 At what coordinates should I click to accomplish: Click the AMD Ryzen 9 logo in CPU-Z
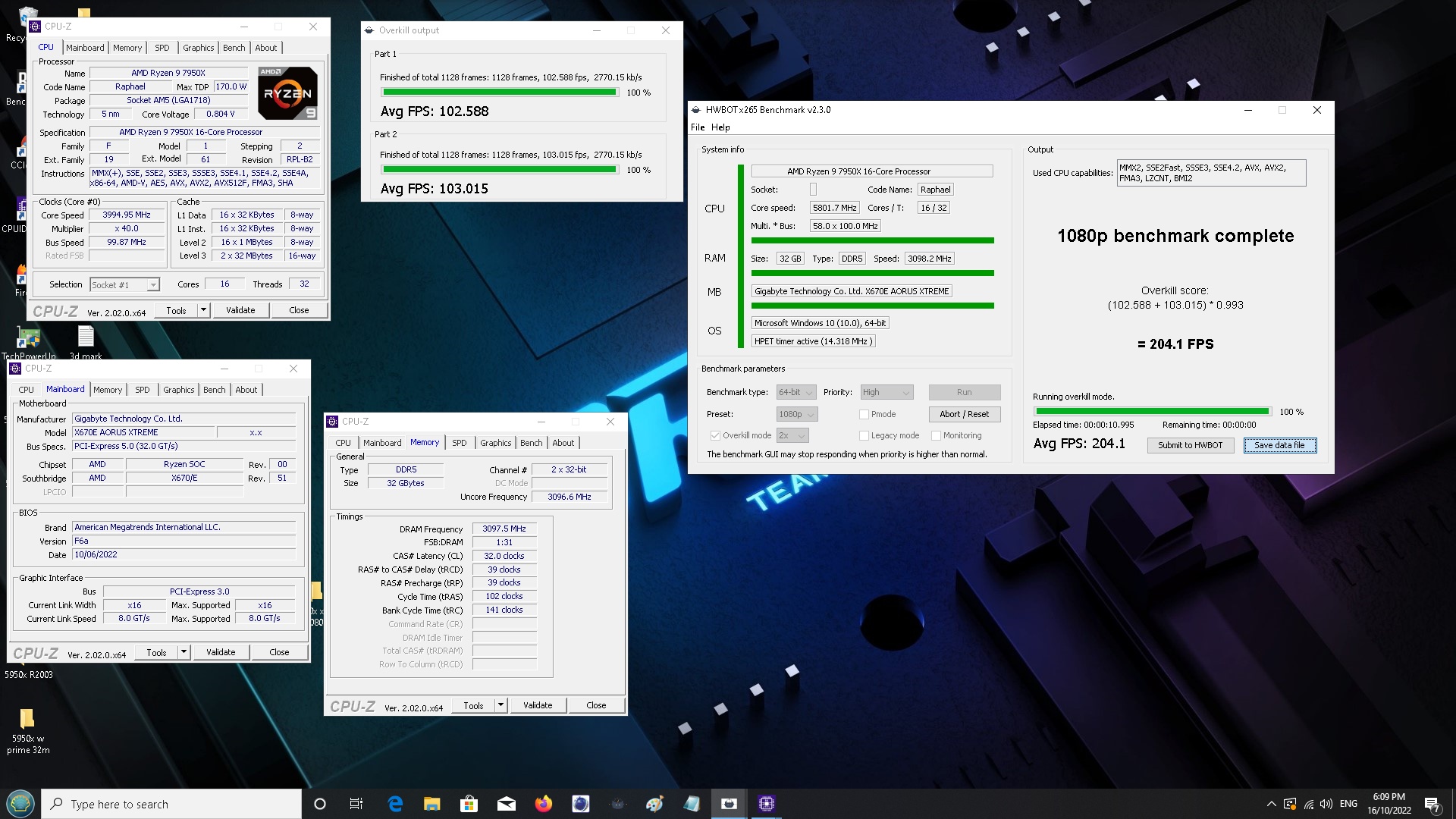coord(287,93)
